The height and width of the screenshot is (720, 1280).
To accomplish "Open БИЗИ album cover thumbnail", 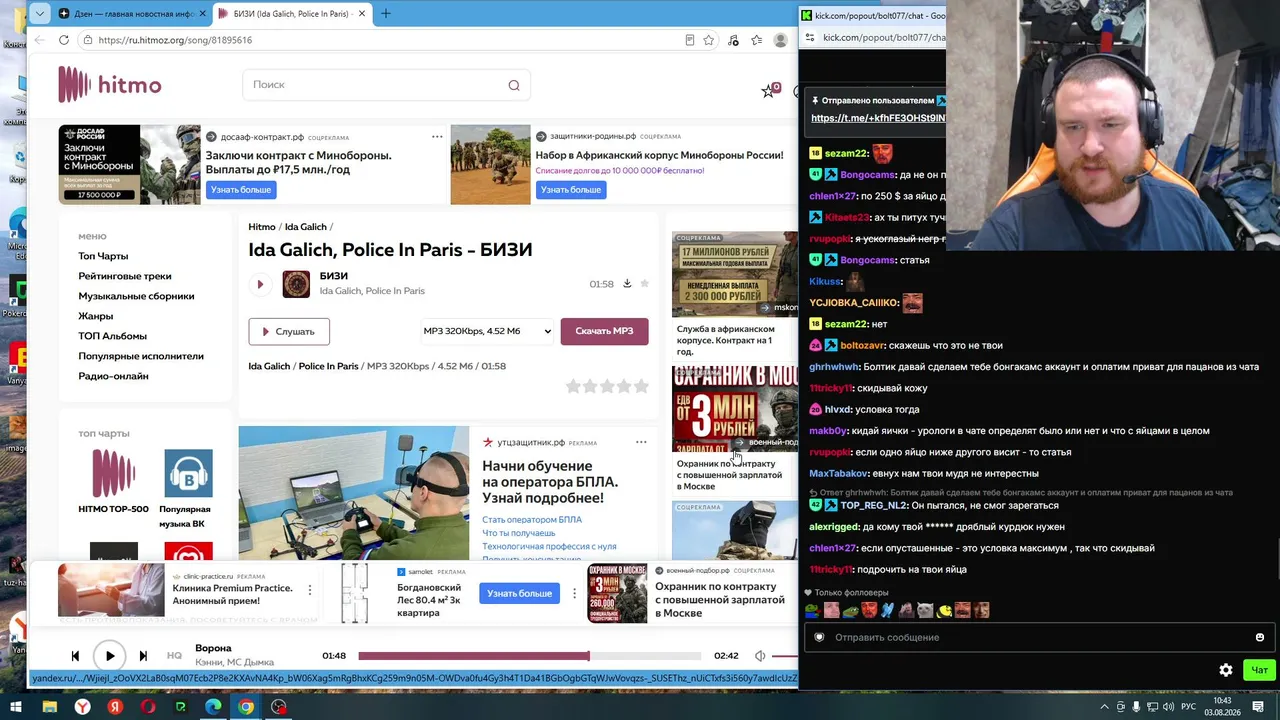I will [x=296, y=284].
